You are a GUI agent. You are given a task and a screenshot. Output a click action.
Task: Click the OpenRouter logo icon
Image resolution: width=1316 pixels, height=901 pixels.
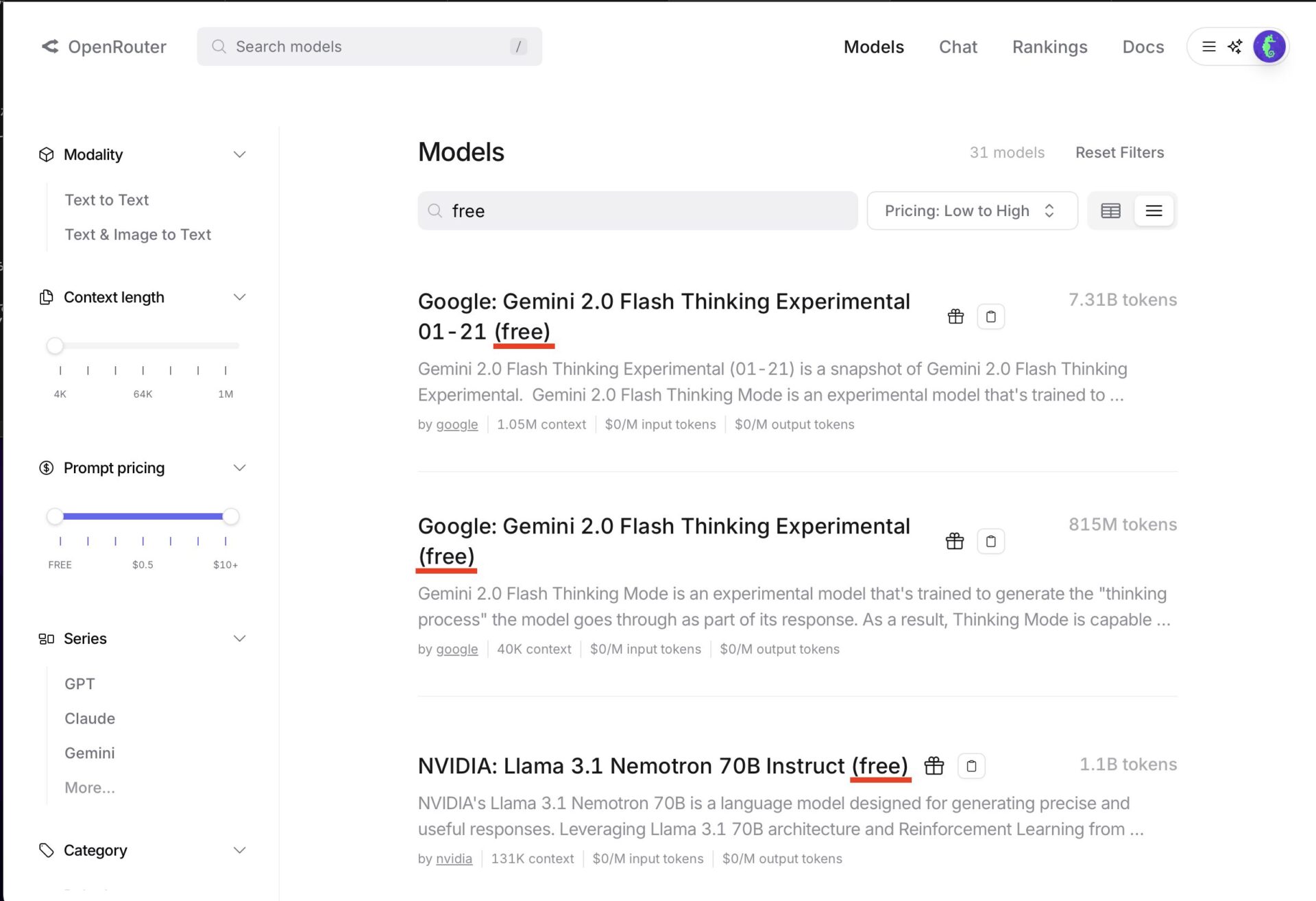click(x=50, y=47)
